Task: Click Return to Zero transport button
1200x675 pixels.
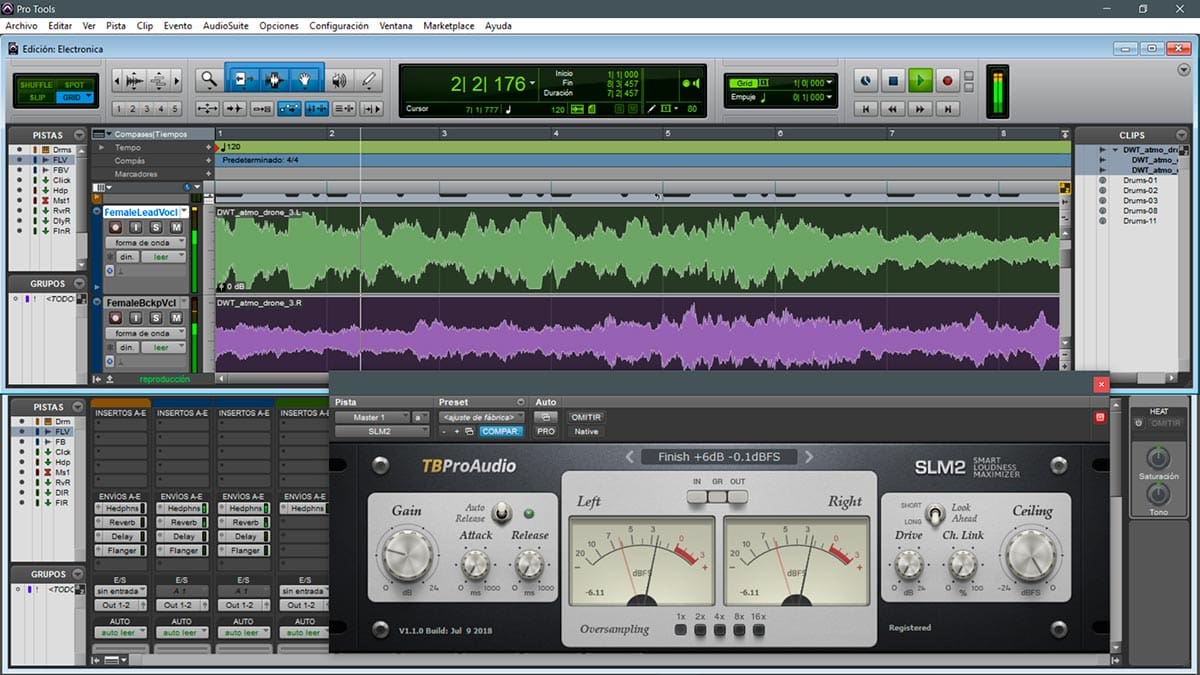Action: pos(866,108)
